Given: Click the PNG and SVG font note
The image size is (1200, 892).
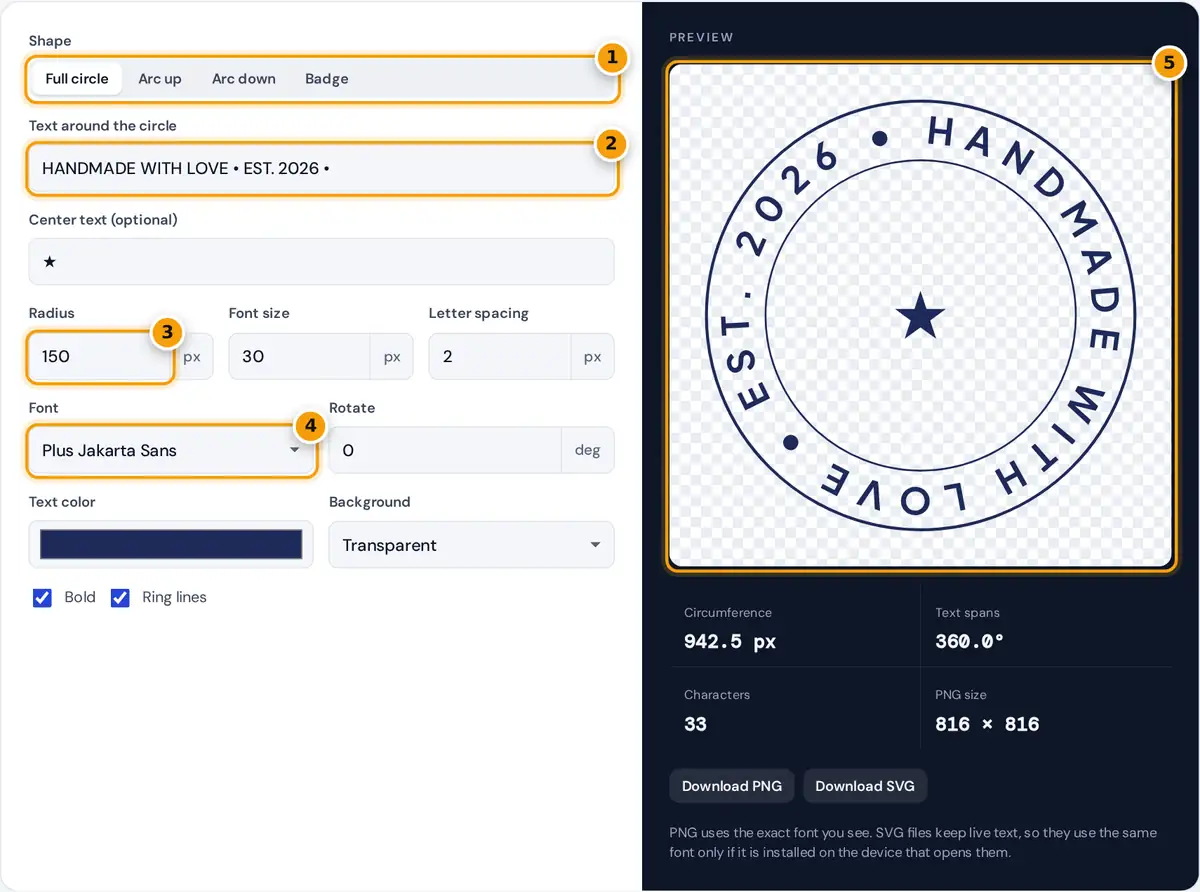Looking at the screenshot, I should pos(913,843).
